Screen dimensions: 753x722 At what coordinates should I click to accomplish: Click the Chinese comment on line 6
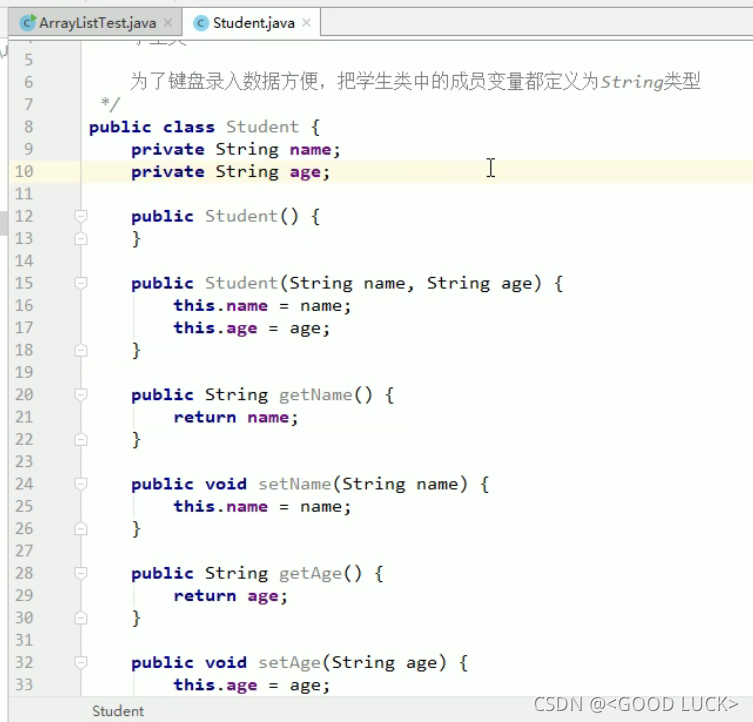tap(415, 82)
